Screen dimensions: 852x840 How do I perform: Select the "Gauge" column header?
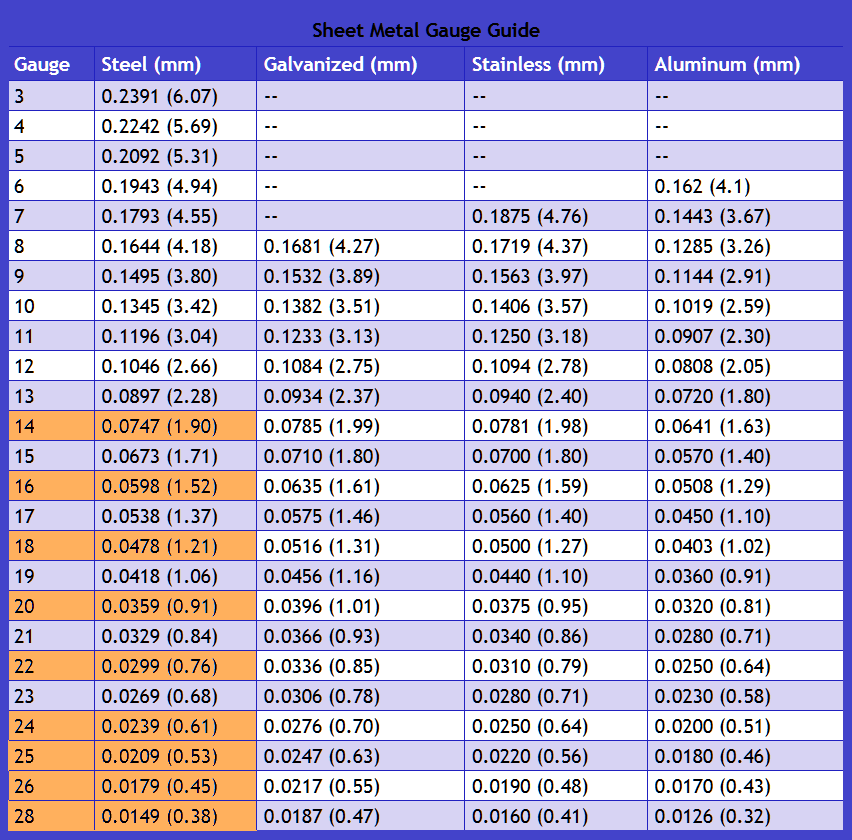click(x=52, y=64)
